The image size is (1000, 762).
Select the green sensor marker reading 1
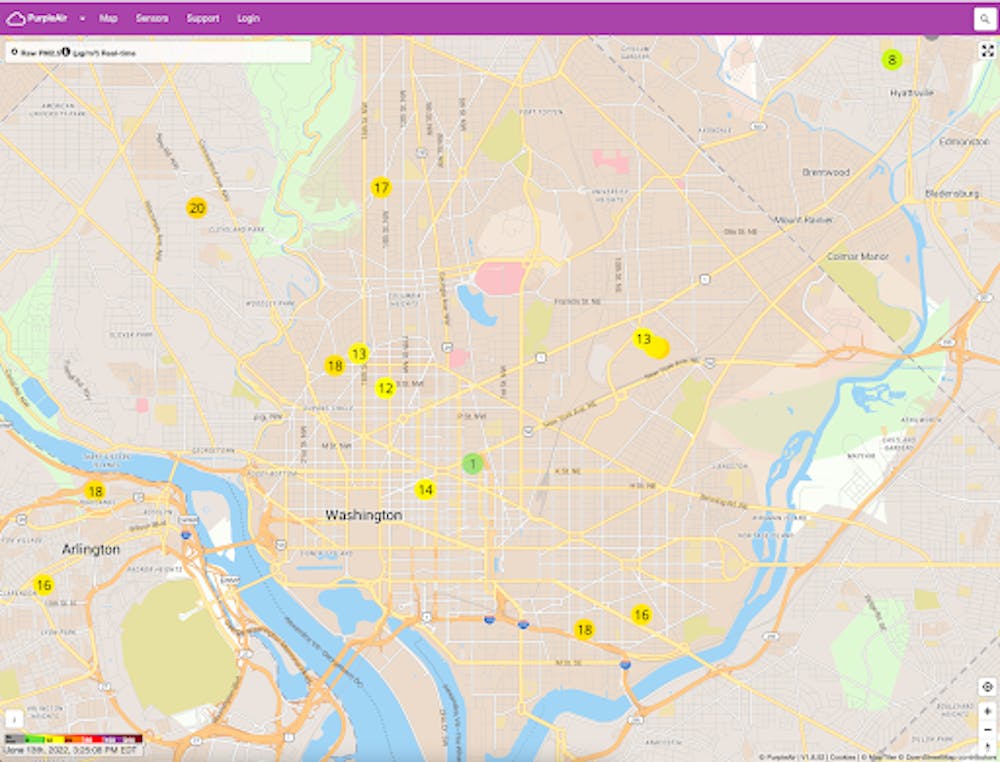tap(472, 464)
